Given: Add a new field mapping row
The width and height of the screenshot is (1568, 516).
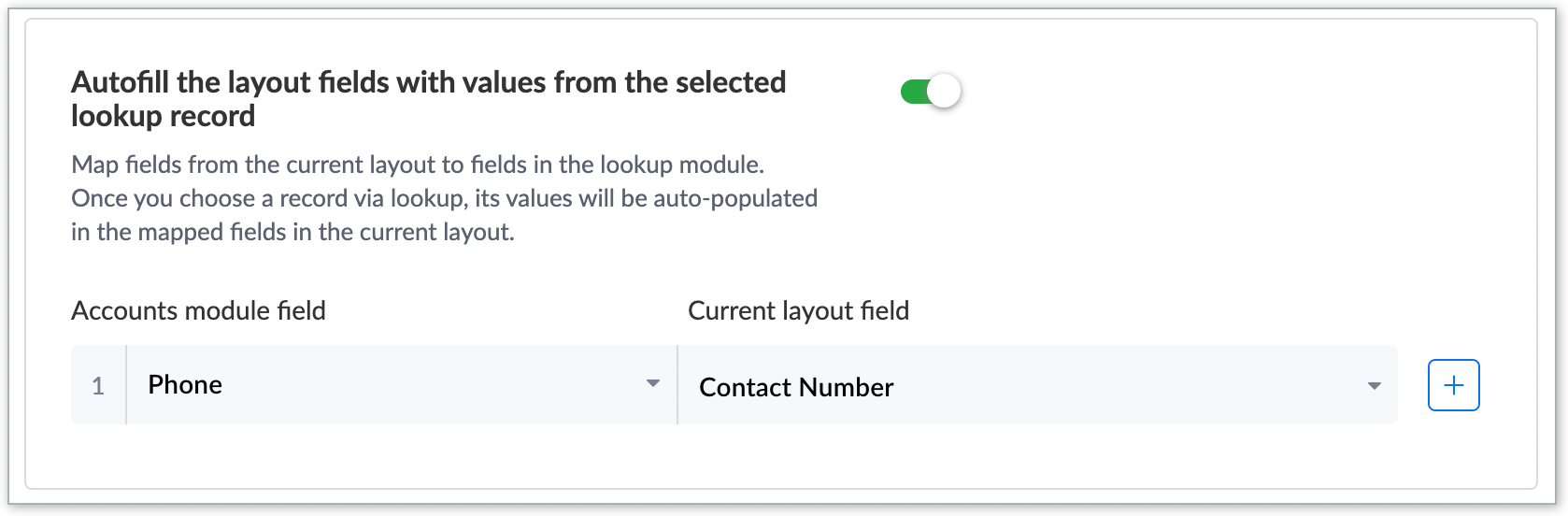Looking at the screenshot, I should coord(1453,385).
